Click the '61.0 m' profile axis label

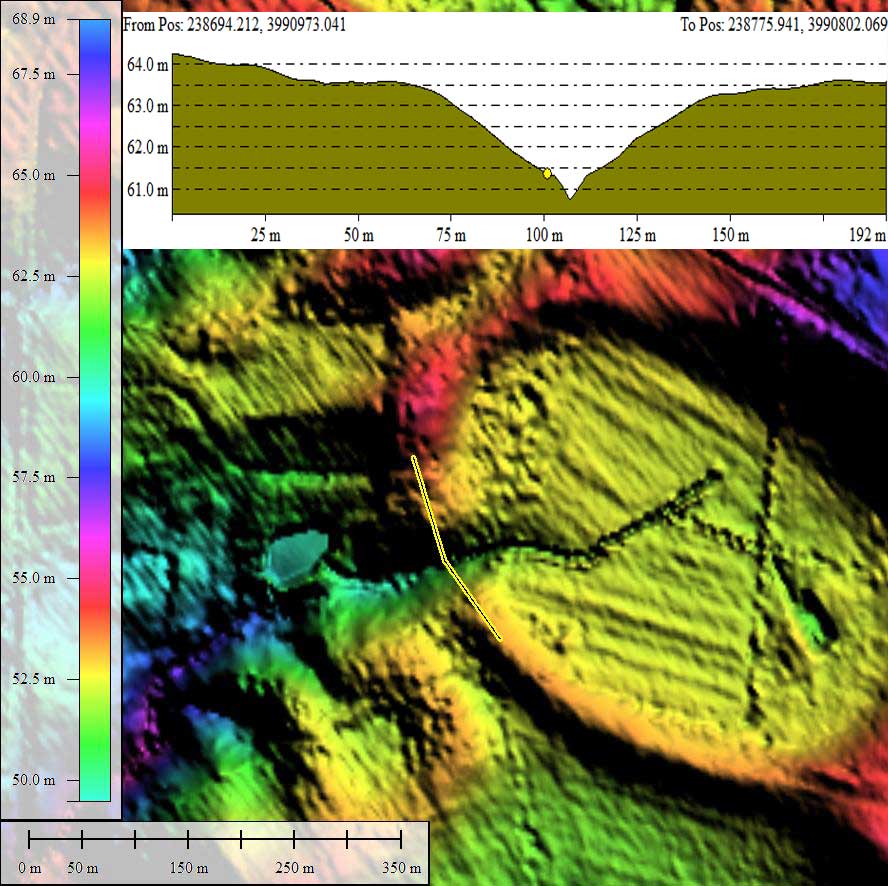coord(147,189)
